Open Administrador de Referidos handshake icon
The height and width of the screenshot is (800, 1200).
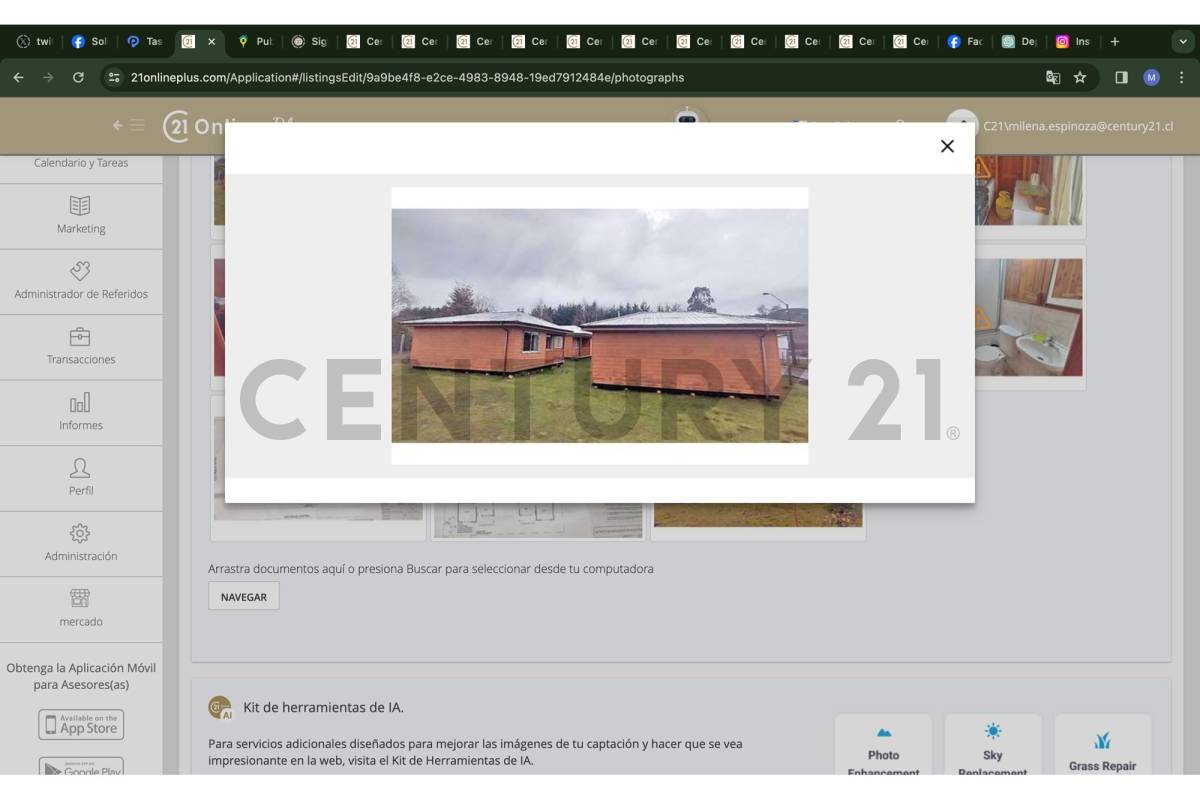click(x=80, y=271)
